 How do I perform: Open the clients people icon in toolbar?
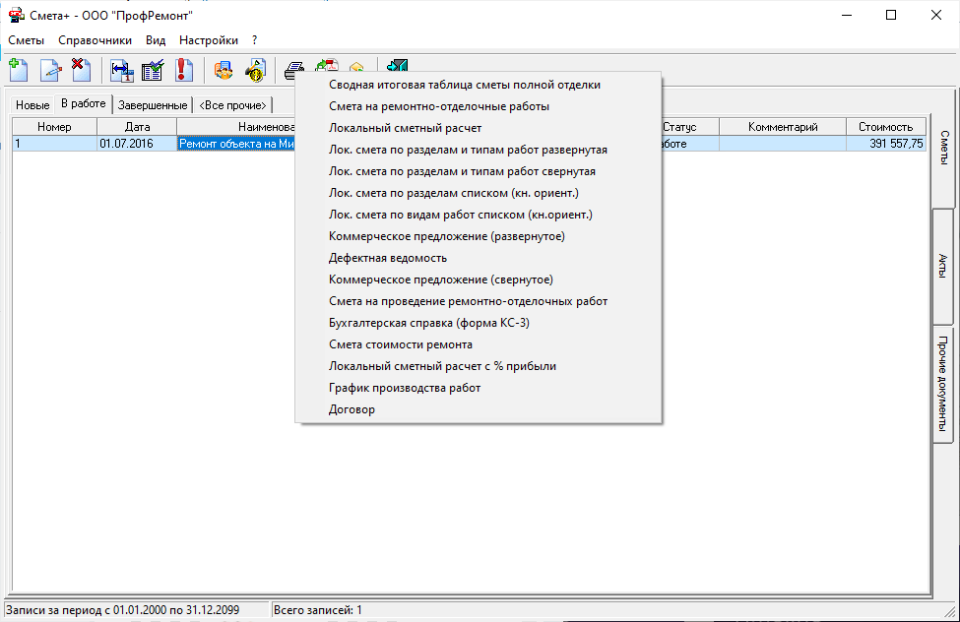pos(223,70)
